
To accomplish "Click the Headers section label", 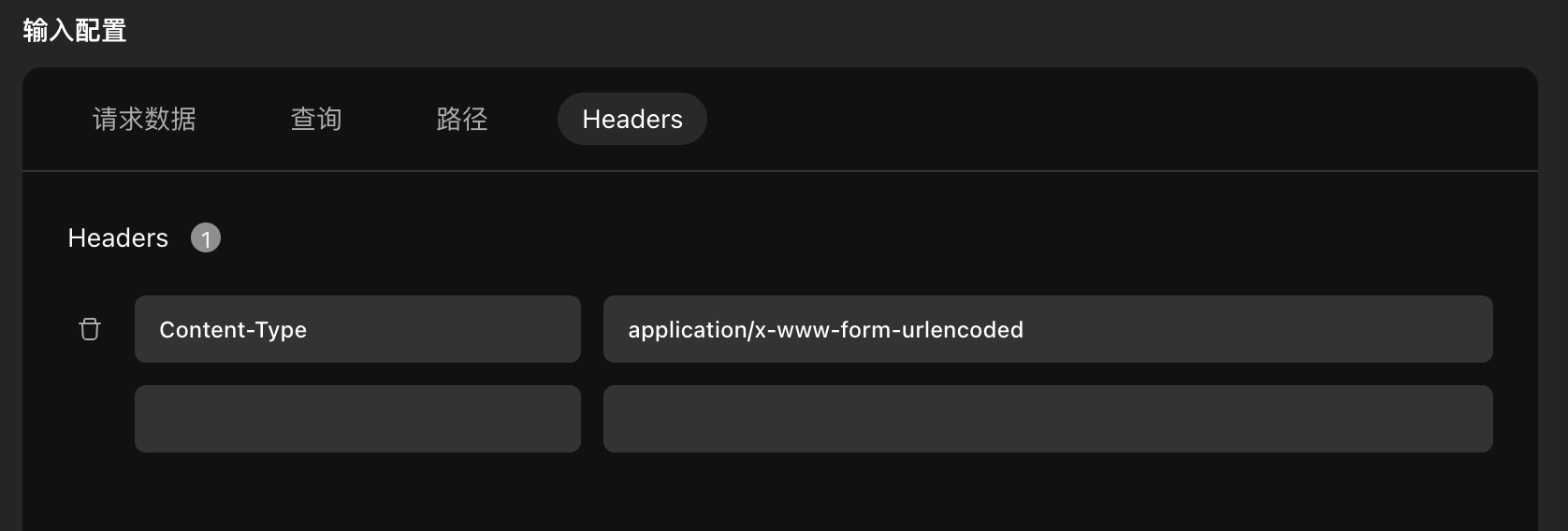I will point(118,238).
